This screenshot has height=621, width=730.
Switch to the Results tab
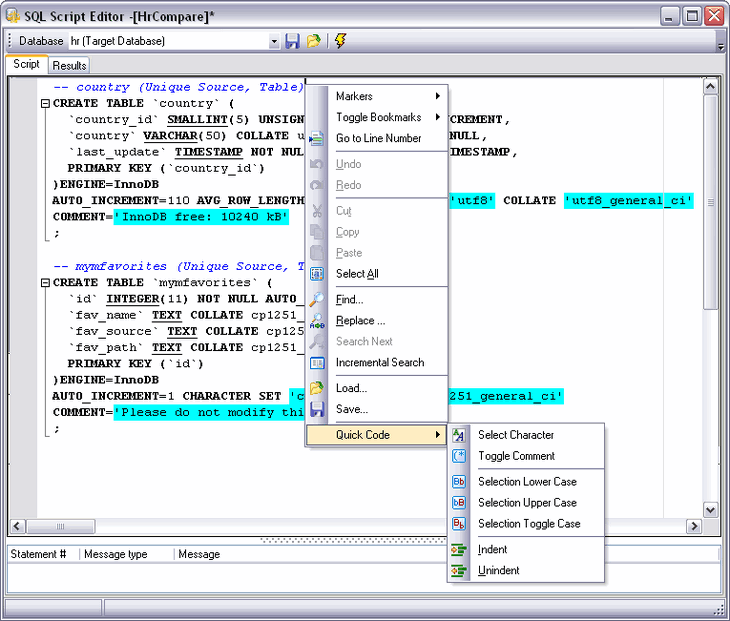pyautogui.click(x=69, y=66)
